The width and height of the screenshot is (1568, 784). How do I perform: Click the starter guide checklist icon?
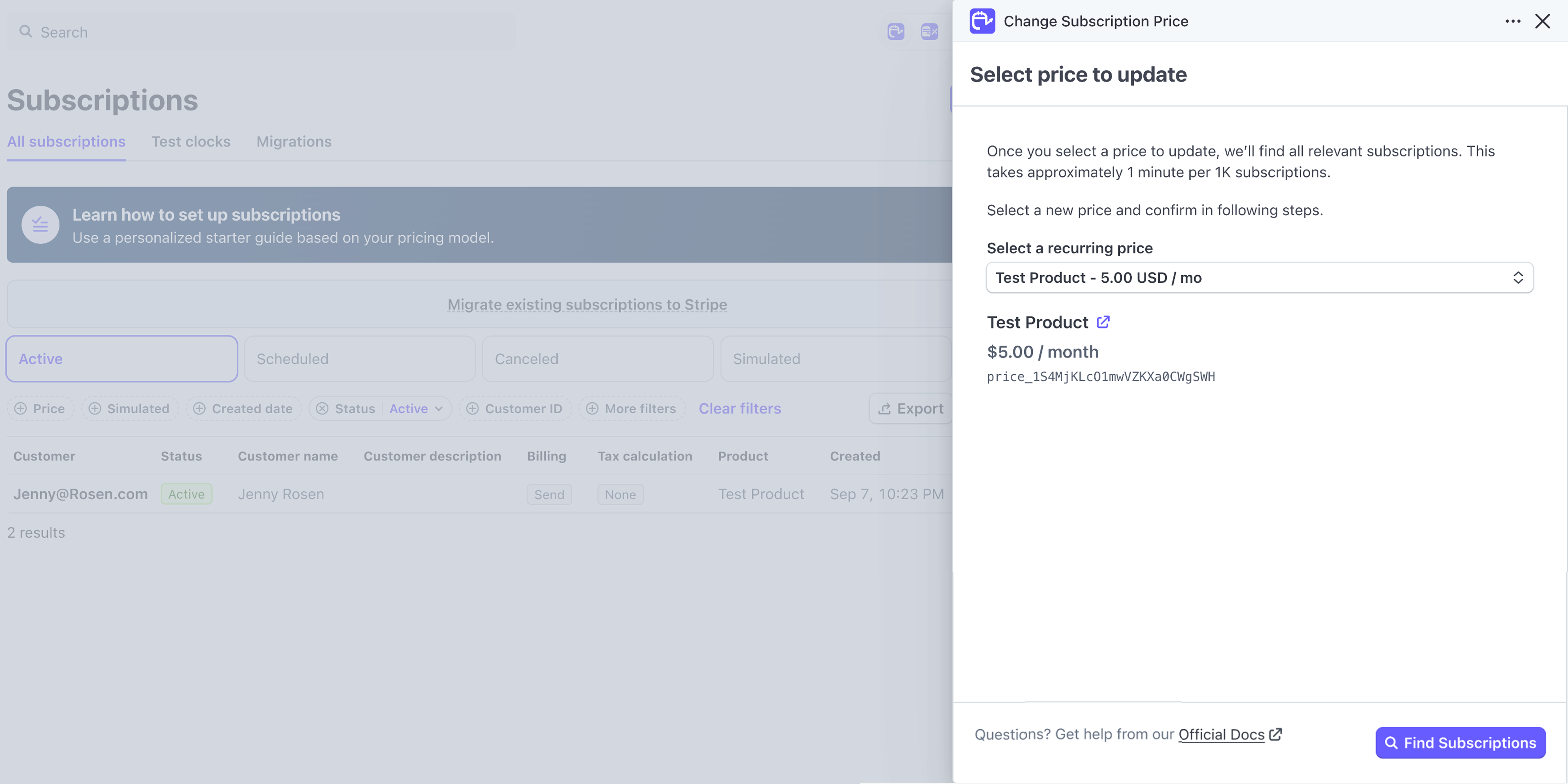[x=40, y=225]
